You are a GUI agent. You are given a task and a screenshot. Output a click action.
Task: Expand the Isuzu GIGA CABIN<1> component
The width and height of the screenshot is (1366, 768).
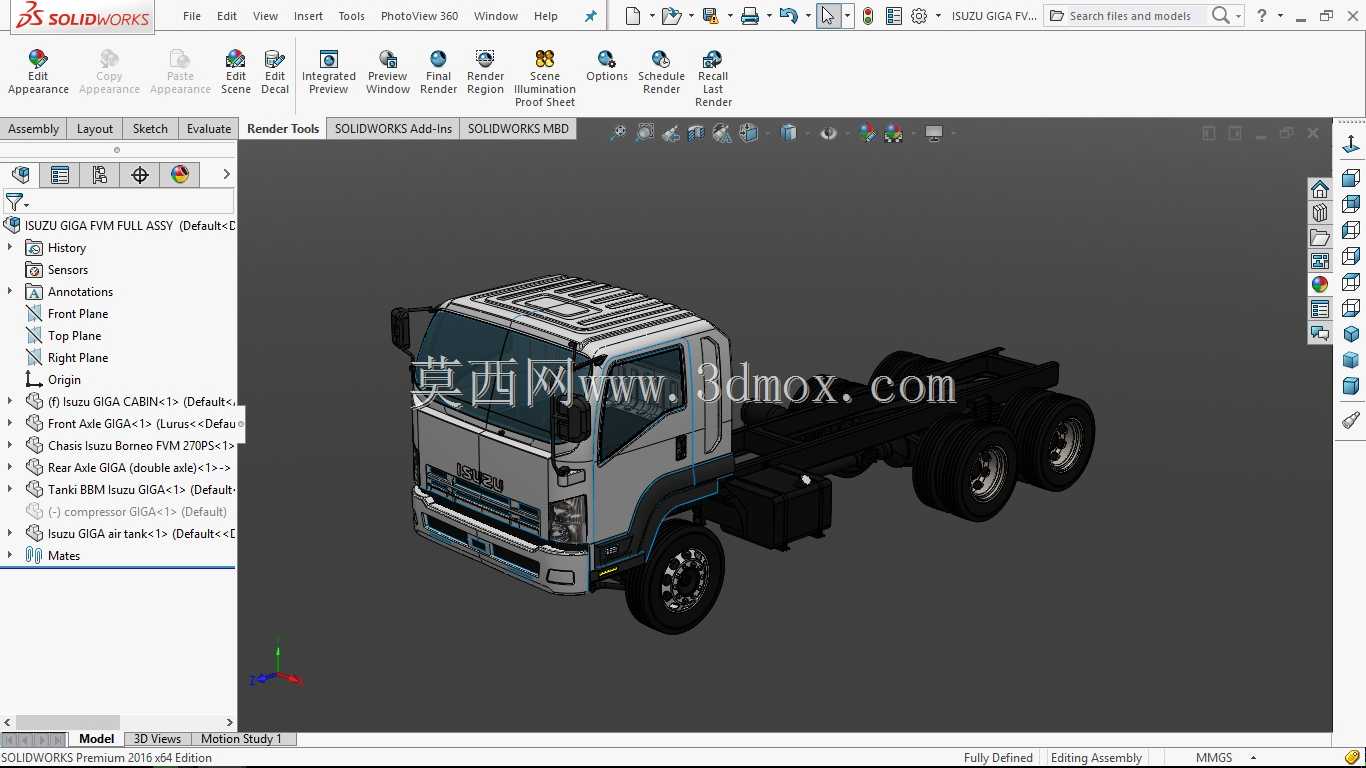point(10,401)
